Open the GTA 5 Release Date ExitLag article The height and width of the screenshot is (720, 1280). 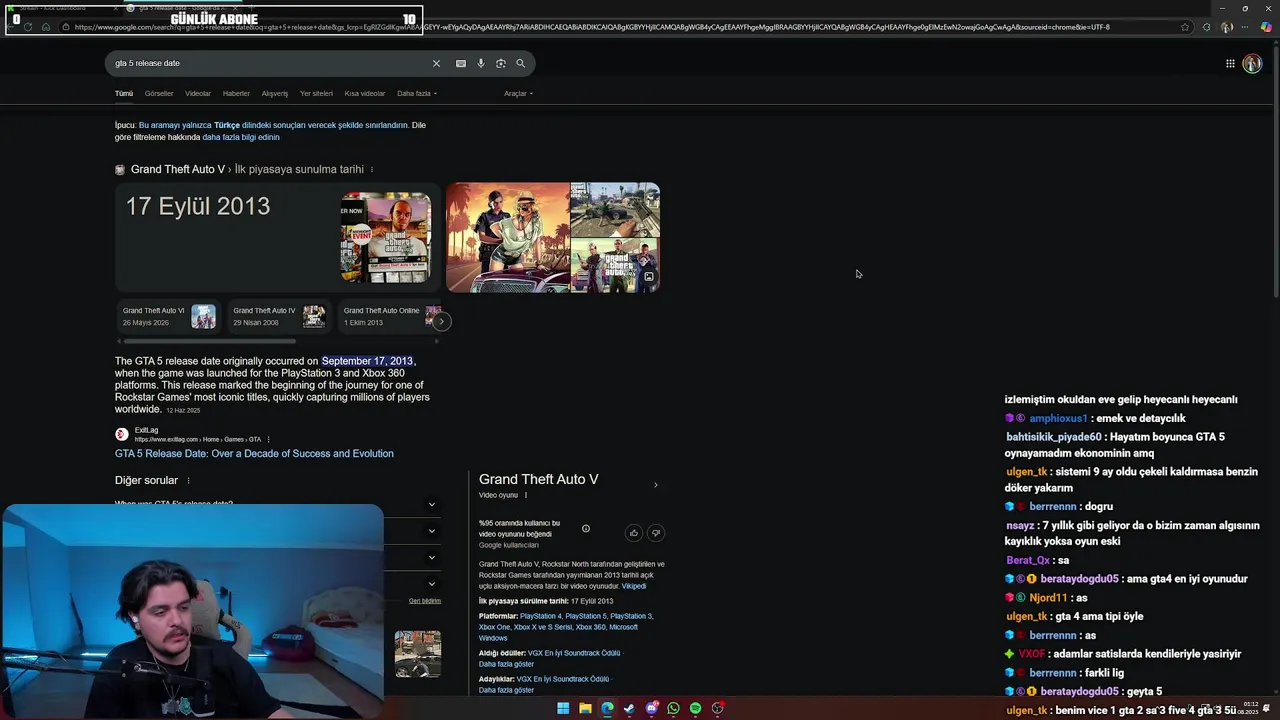pyautogui.click(x=254, y=454)
